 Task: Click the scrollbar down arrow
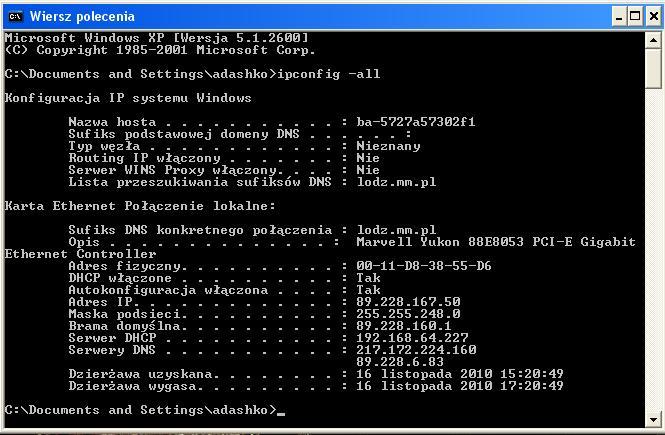(x=653, y=420)
